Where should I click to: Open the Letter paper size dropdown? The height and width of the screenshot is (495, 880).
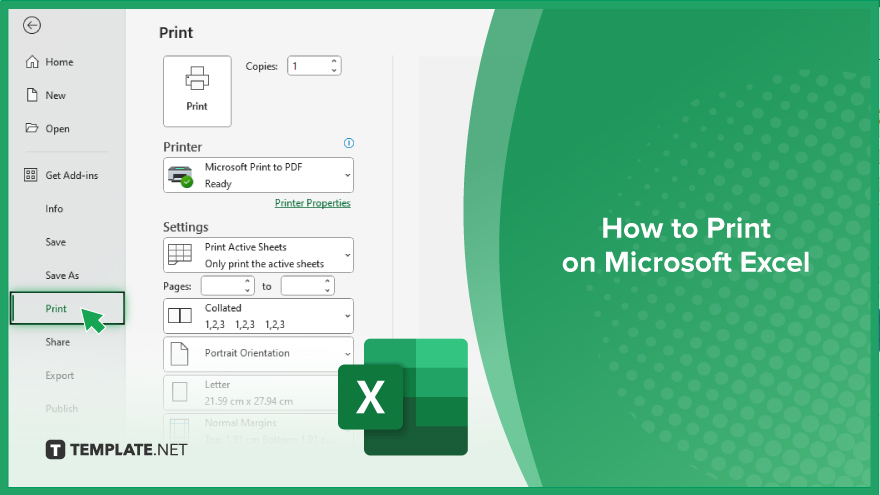(x=258, y=392)
